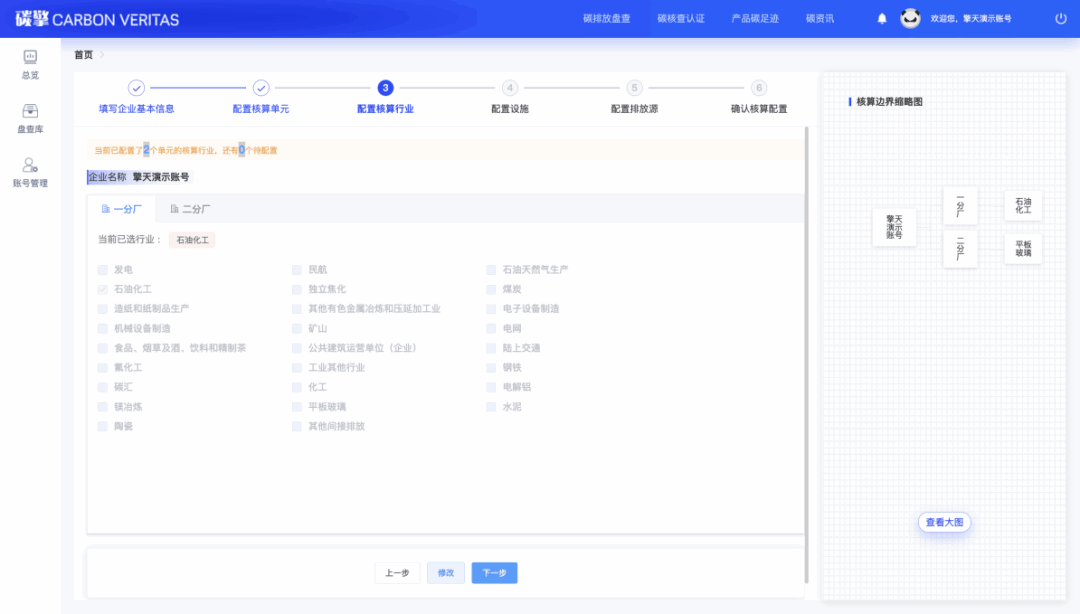Toggle the 独立焦化 checkbox
1080x614 pixels.
(x=297, y=289)
